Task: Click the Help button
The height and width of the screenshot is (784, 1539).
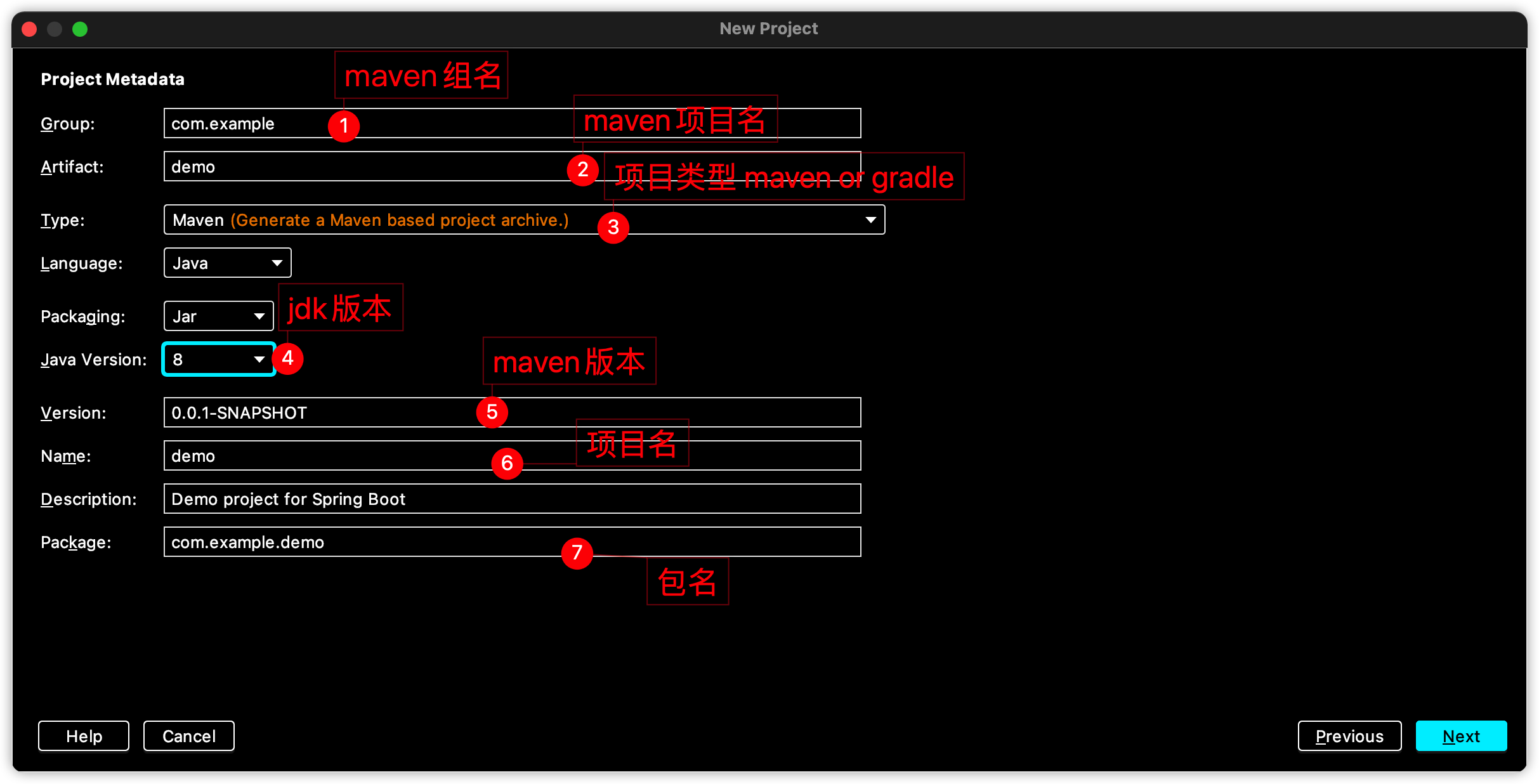Action: [84, 736]
